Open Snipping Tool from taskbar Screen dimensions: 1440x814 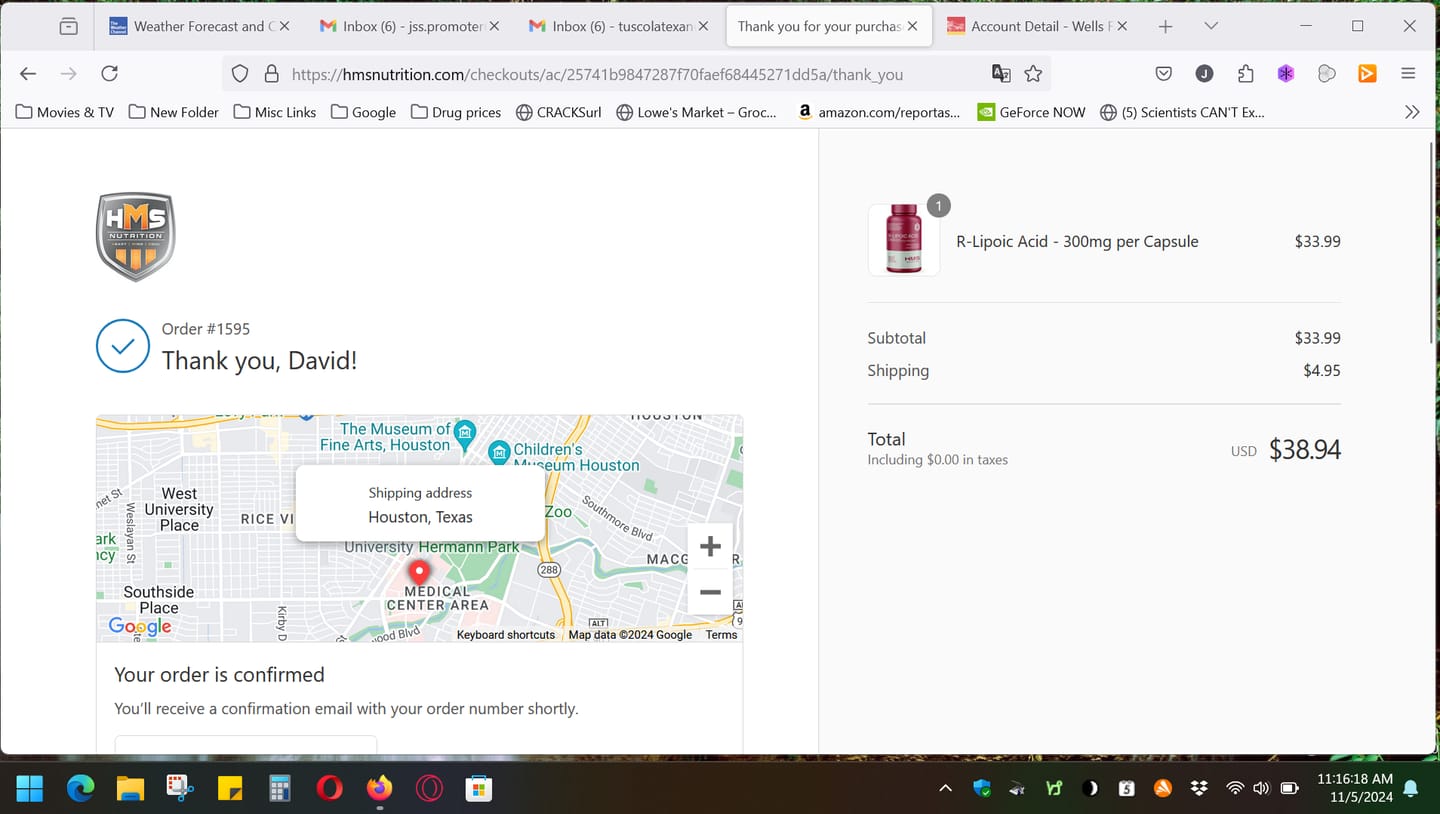180,788
